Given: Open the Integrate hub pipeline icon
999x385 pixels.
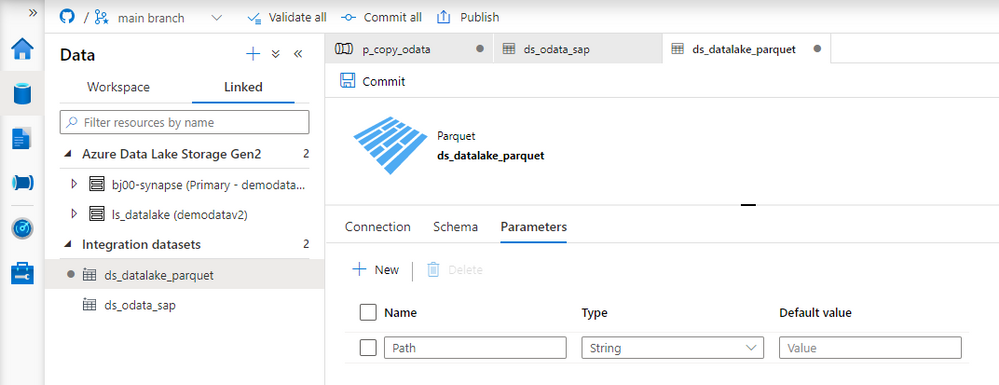Looking at the screenshot, I should 23,183.
